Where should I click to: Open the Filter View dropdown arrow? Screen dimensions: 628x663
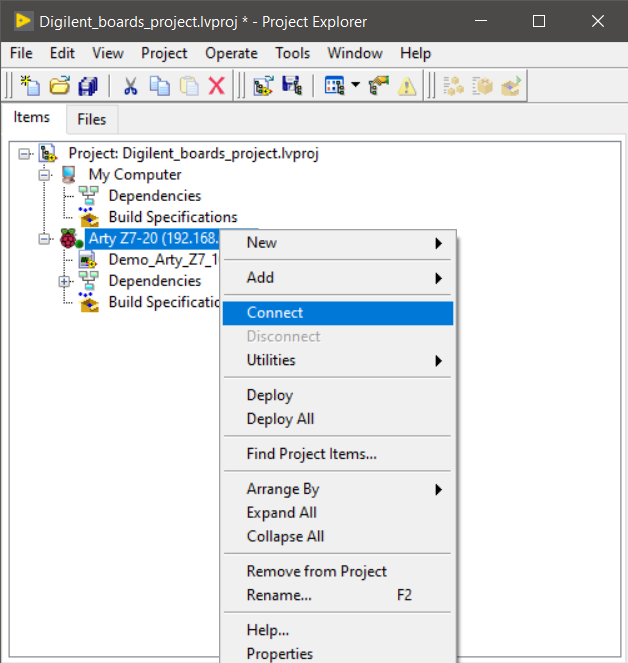tap(356, 85)
